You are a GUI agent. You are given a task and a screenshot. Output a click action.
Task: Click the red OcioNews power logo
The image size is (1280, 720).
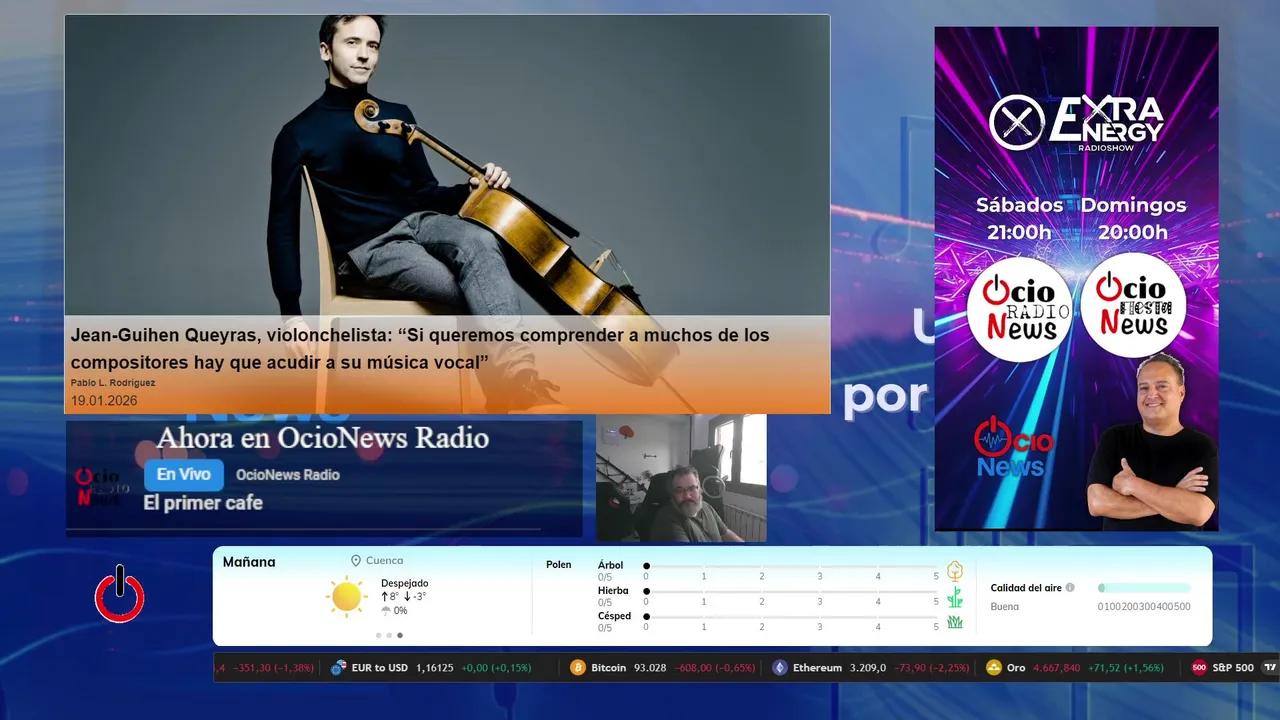point(119,594)
